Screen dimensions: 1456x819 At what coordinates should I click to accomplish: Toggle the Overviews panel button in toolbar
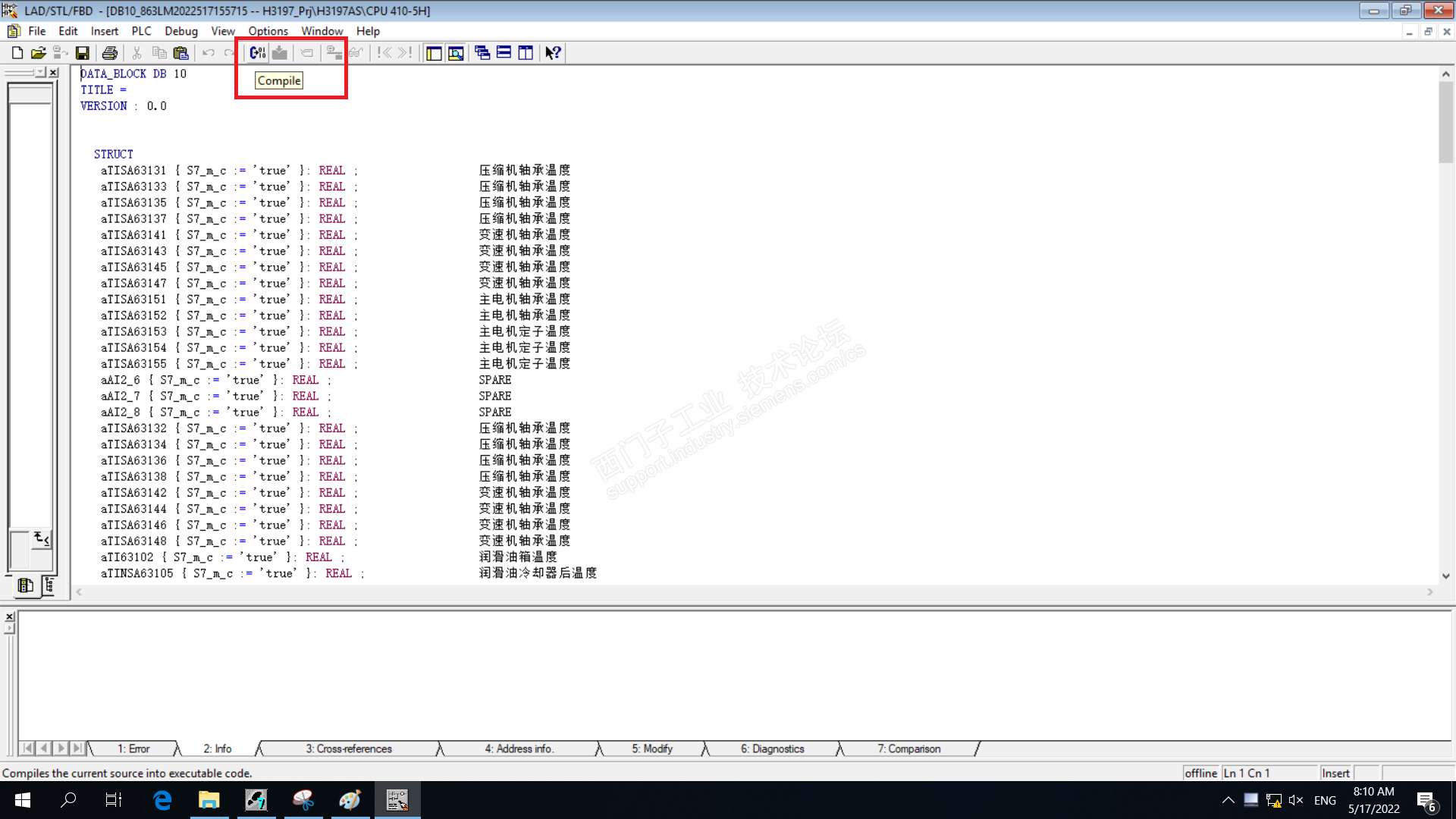(434, 53)
